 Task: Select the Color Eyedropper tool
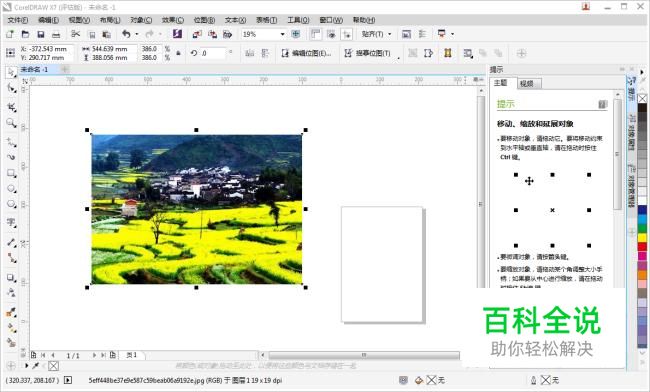[x=11, y=312]
